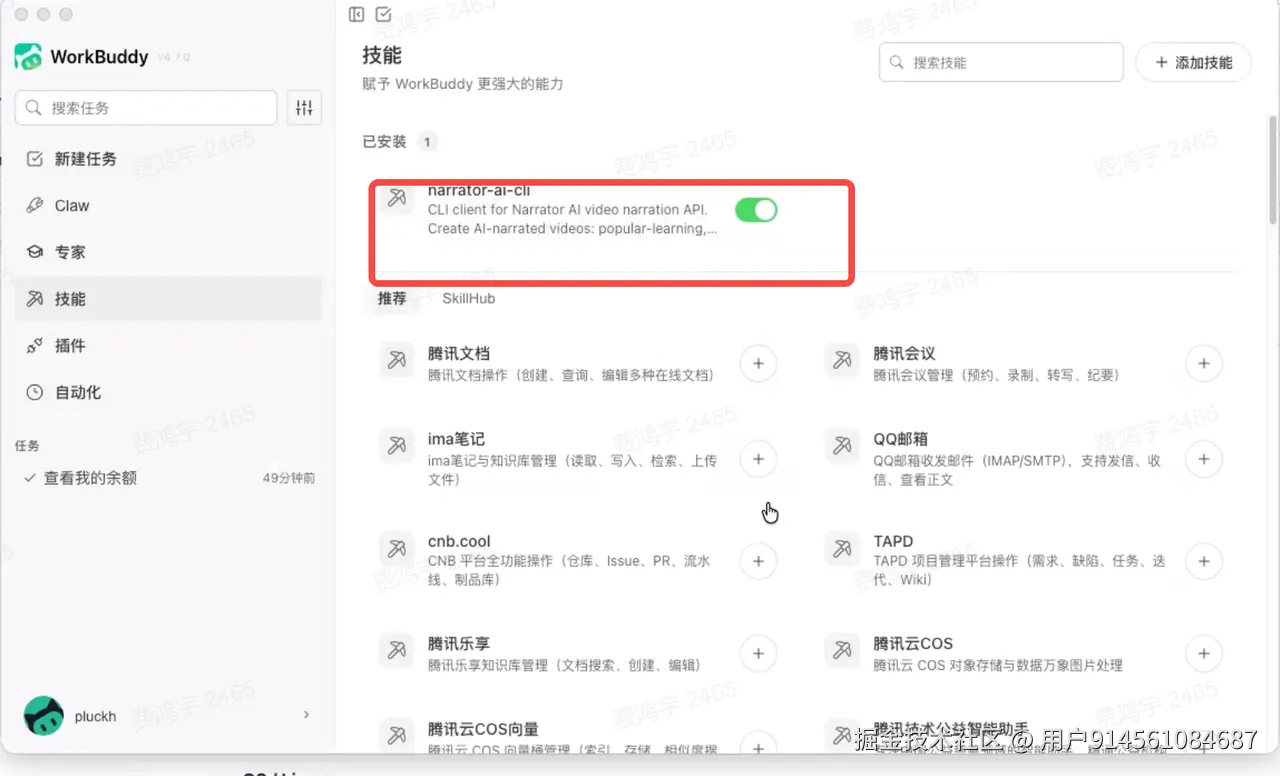
Task: Expand the pluckh account chevron
Action: [306, 715]
